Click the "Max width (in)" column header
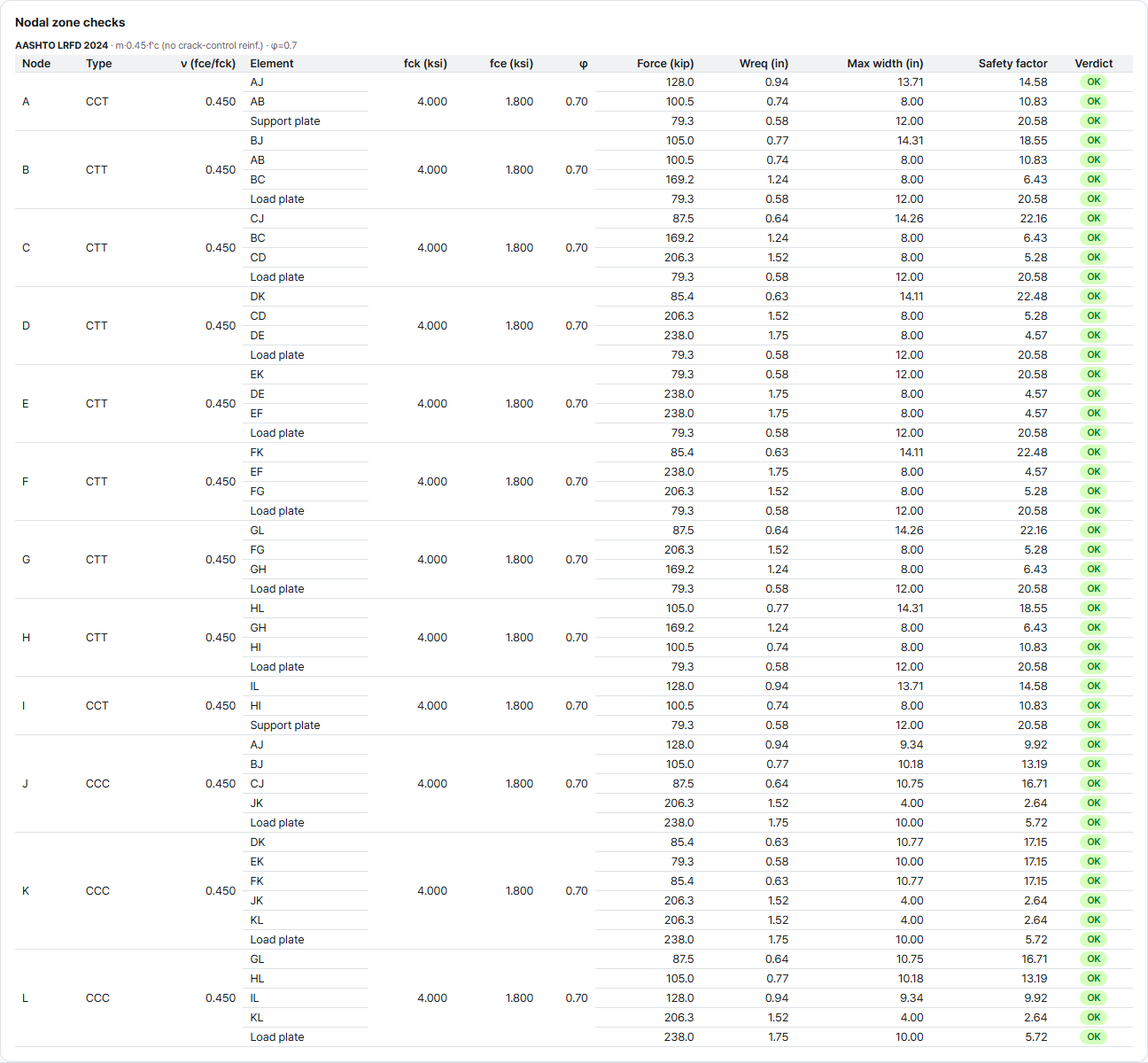Viewport: 1148px width, 1063px height. click(885, 64)
